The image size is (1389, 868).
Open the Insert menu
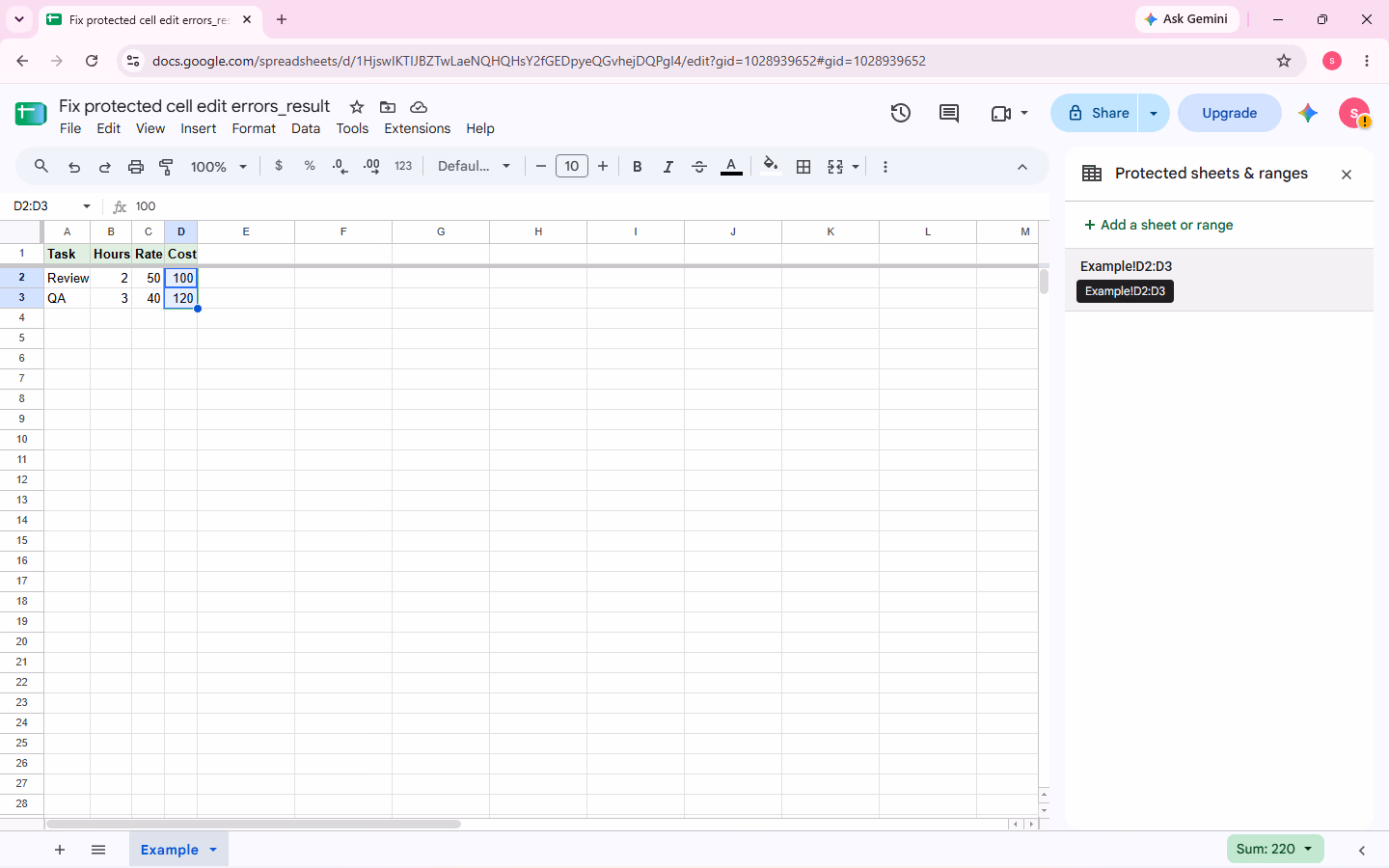pos(199,128)
